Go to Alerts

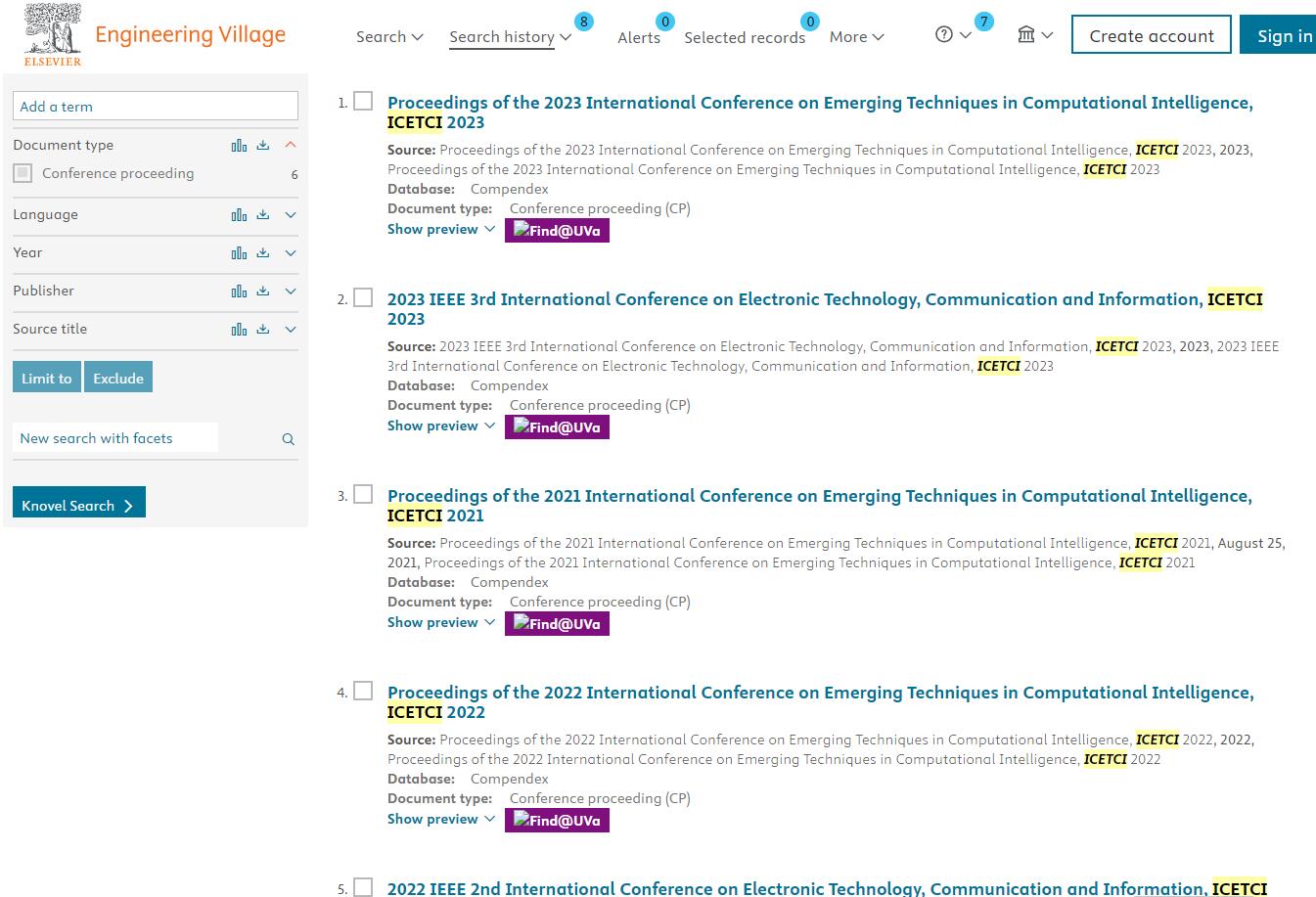pyautogui.click(x=639, y=37)
